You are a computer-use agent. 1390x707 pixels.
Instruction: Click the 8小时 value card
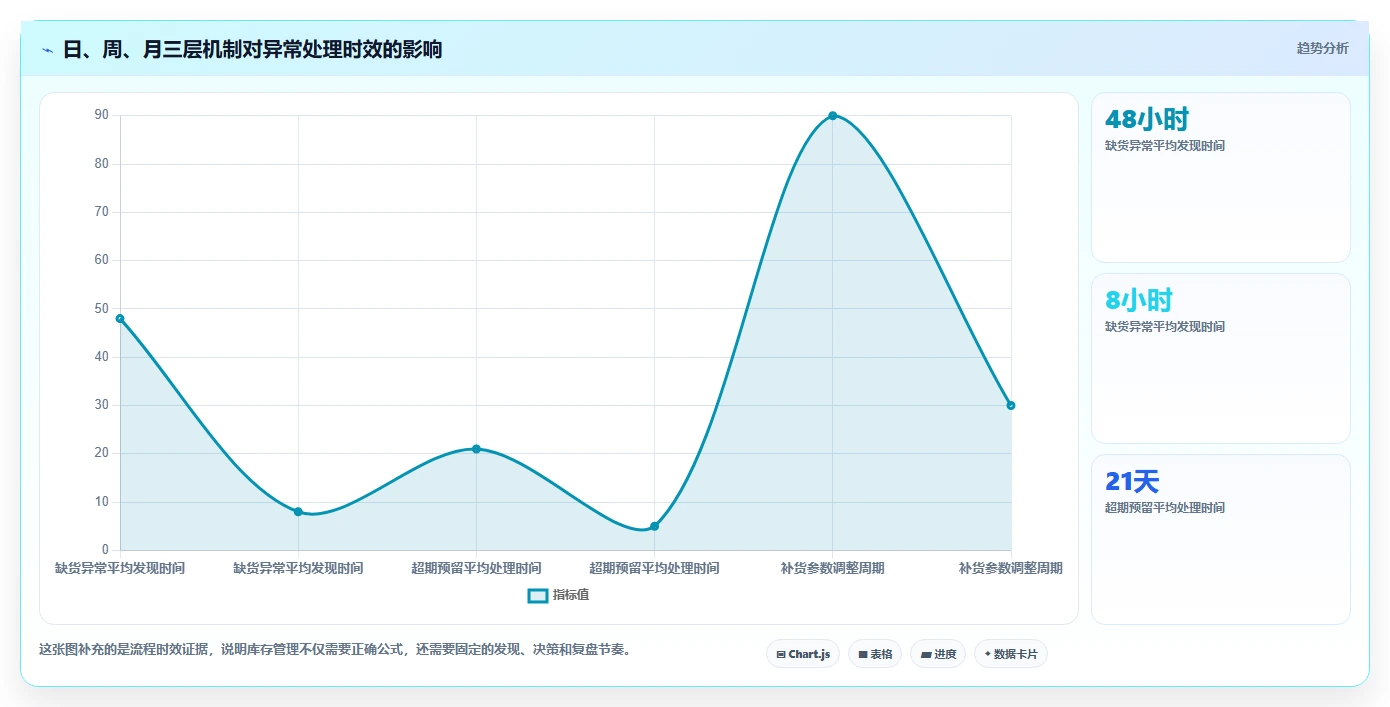click(1221, 358)
